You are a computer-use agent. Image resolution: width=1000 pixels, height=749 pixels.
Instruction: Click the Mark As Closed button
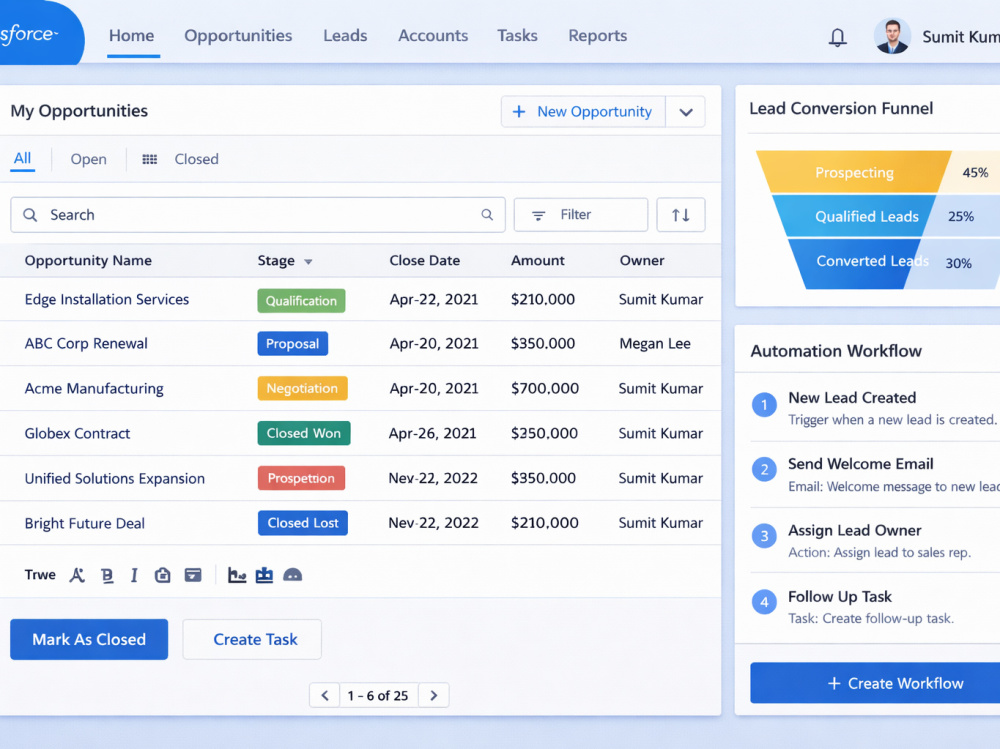[89, 639]
